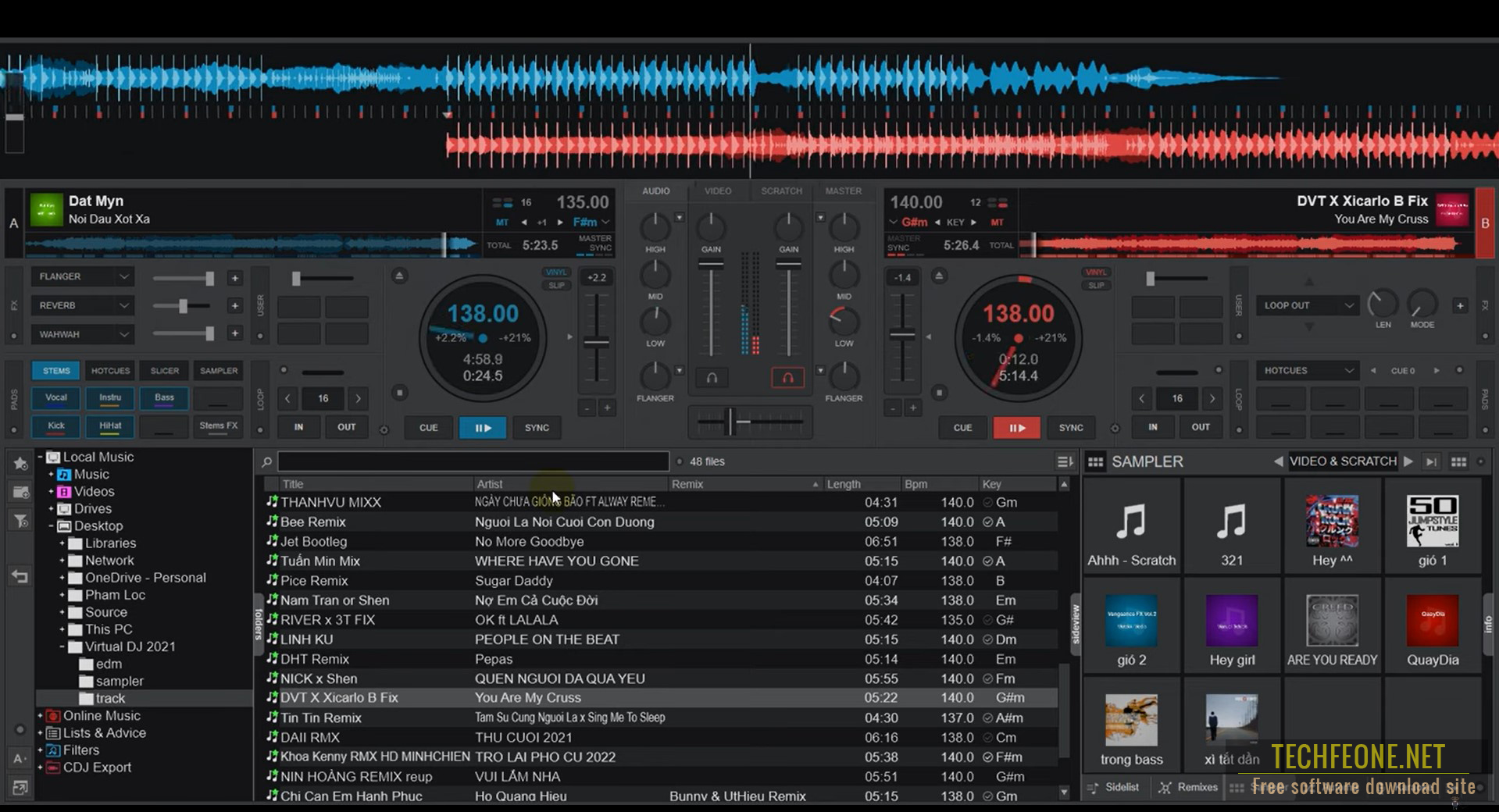Mute the Vocal stem on deck A
Viewport: 1499px width, 812px height.
pos(55,397)
